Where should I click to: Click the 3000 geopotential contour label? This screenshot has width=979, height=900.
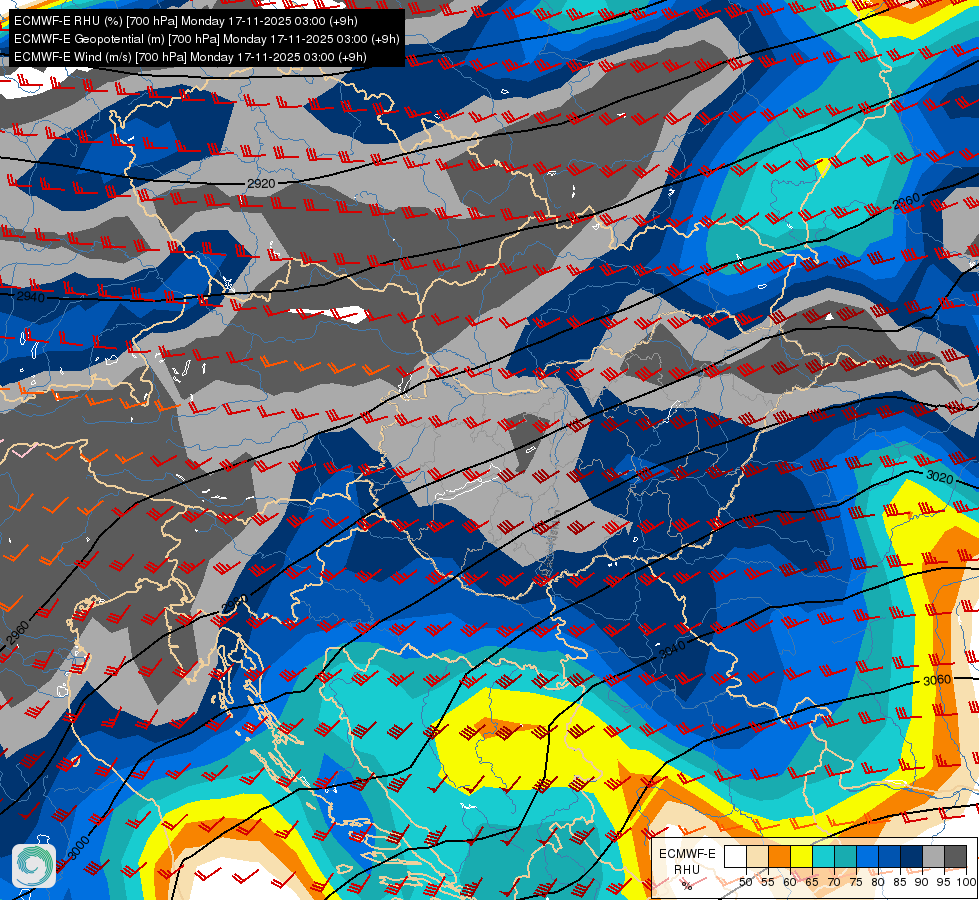79,849
